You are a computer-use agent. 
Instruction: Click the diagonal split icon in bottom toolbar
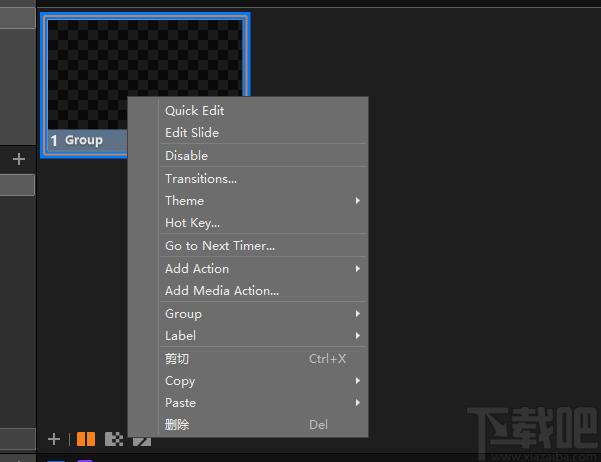tap(142, 440)
